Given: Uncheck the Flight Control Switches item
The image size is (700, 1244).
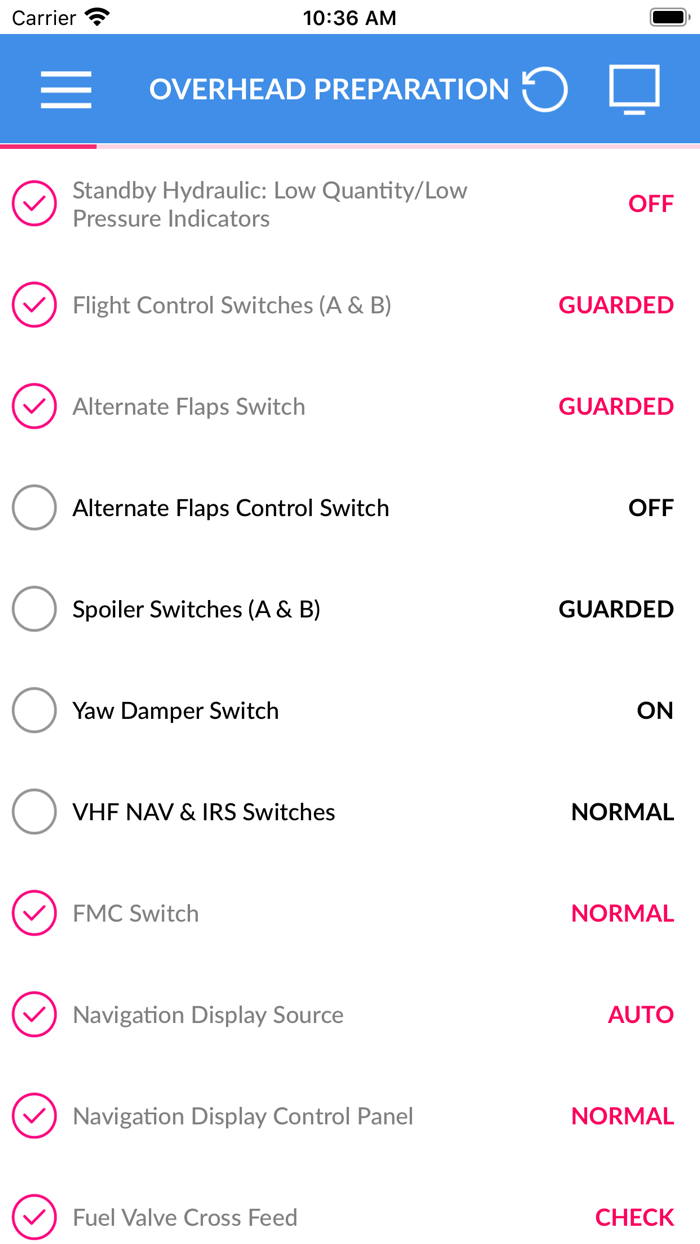Looking at the screenshot, I should [x=33, y=305].
